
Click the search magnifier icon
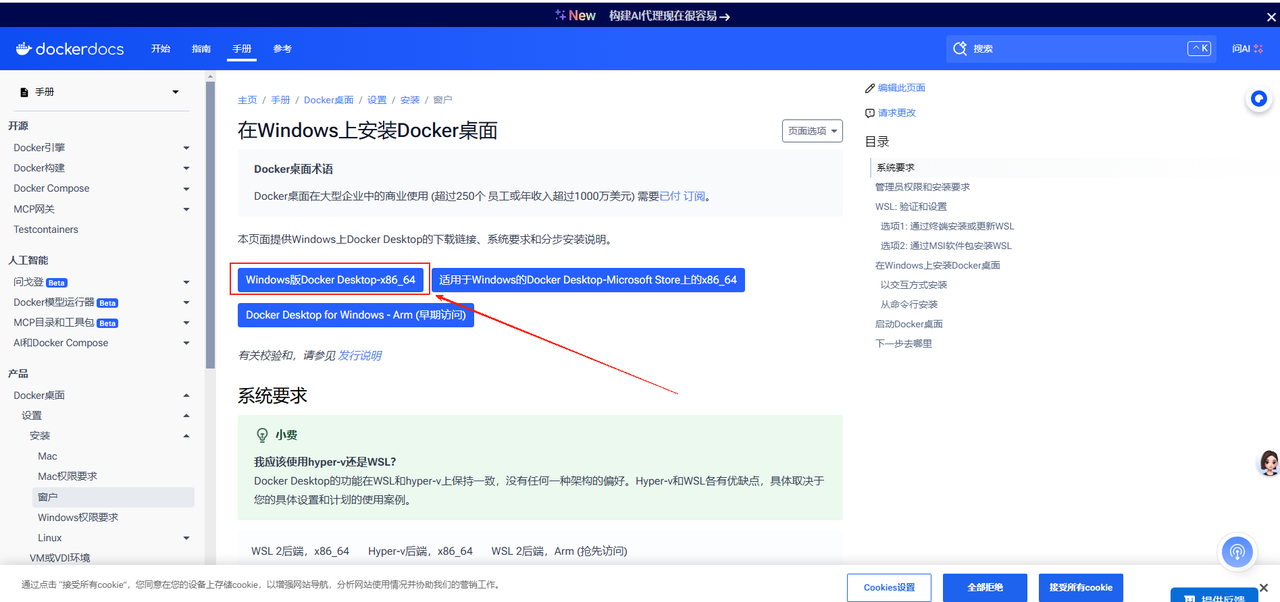pyautogui.click(x=960, y=49)
